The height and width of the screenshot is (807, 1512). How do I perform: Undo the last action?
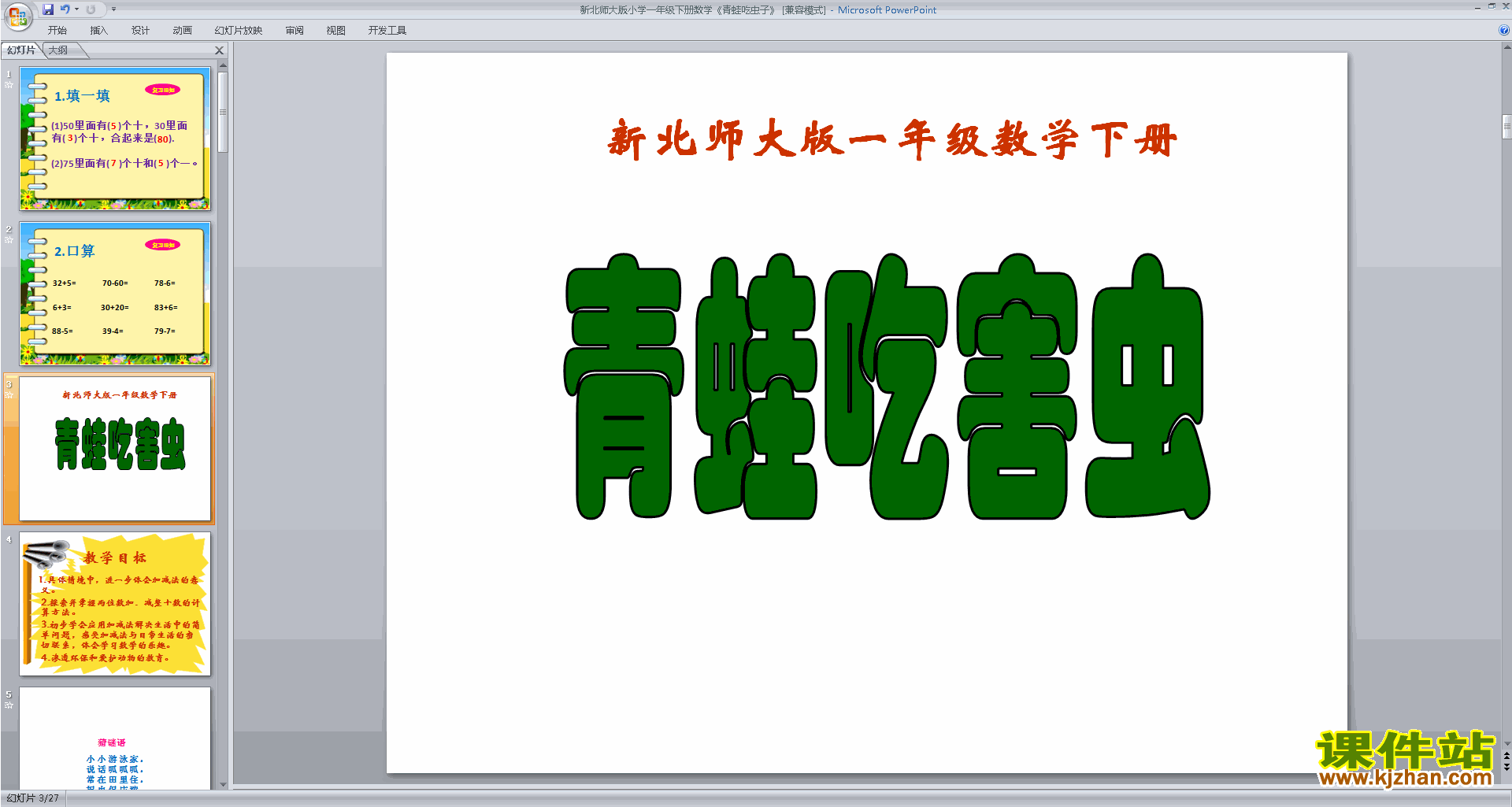coord(65,9)
